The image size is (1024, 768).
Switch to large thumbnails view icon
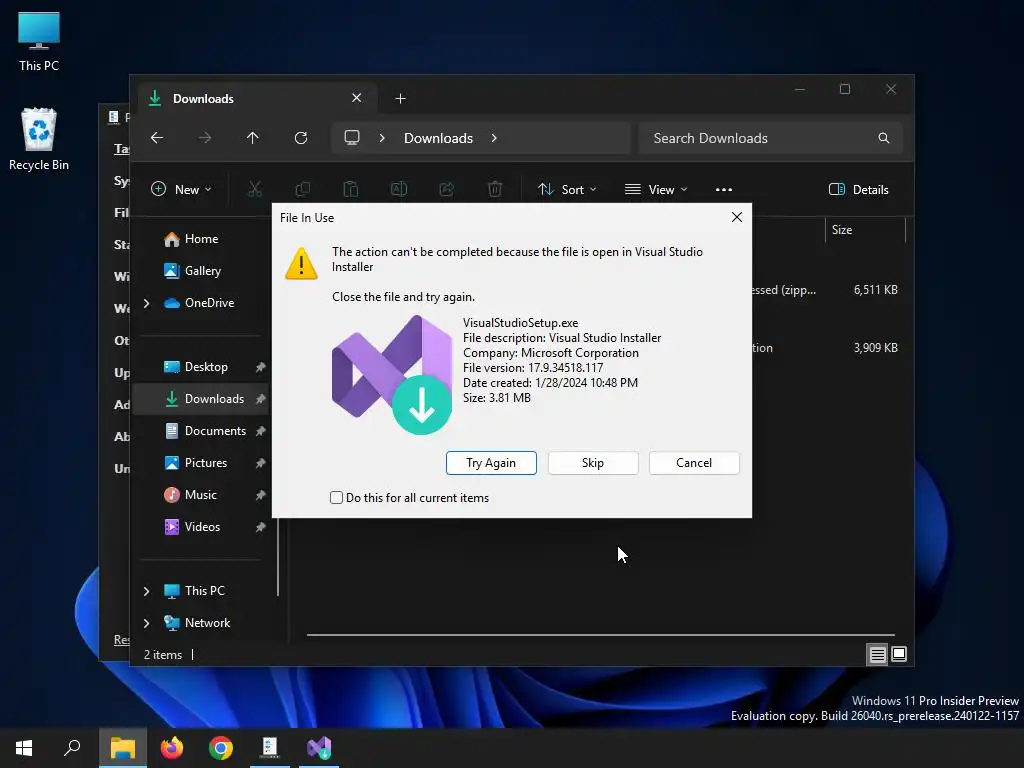coord(899,654)
